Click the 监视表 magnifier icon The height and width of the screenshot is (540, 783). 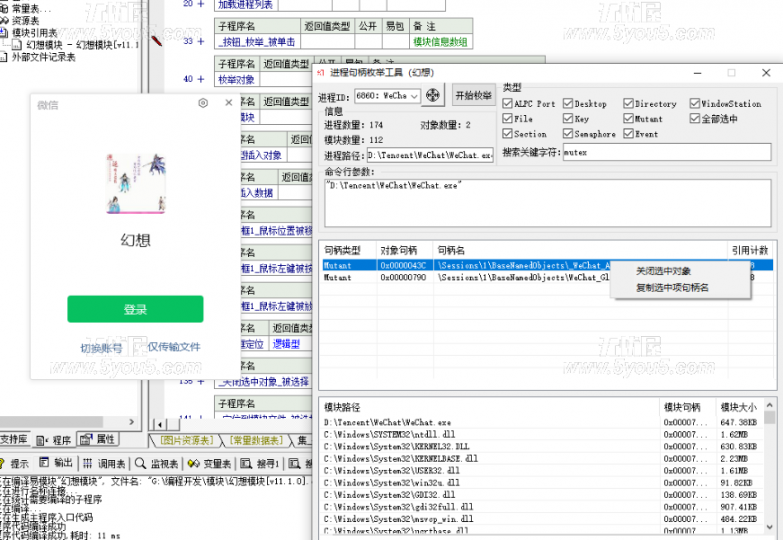140,464
